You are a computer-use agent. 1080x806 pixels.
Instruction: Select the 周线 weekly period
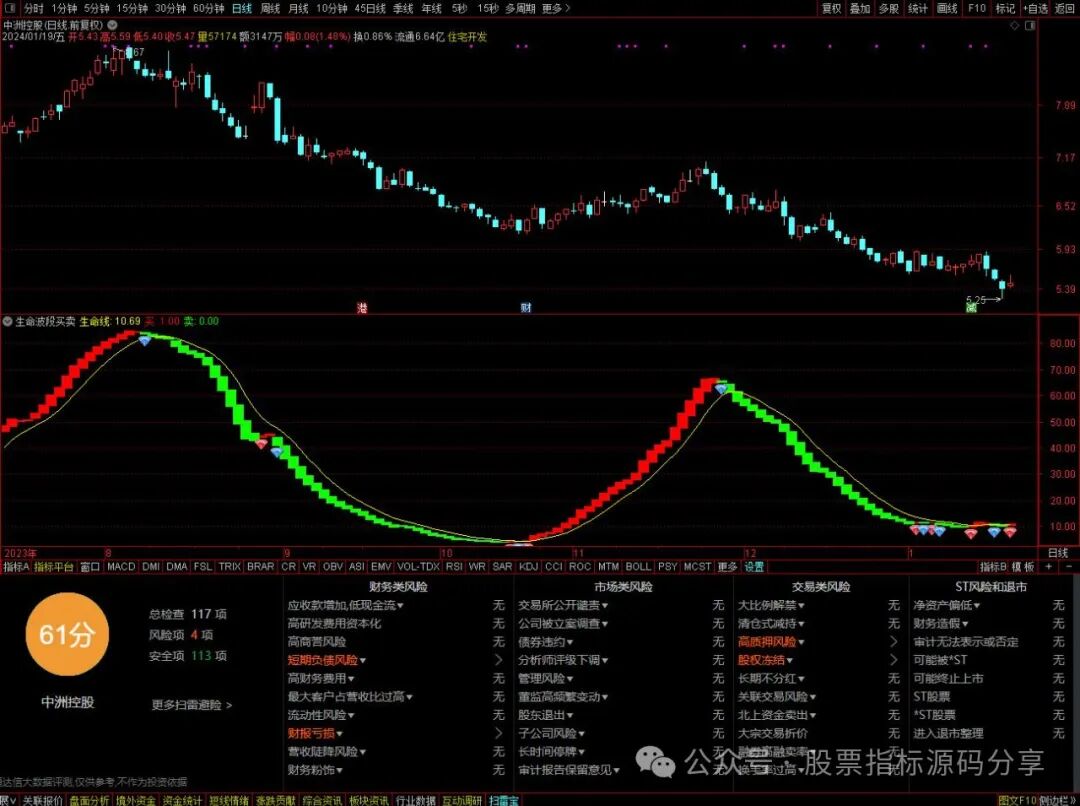point(270,8)
